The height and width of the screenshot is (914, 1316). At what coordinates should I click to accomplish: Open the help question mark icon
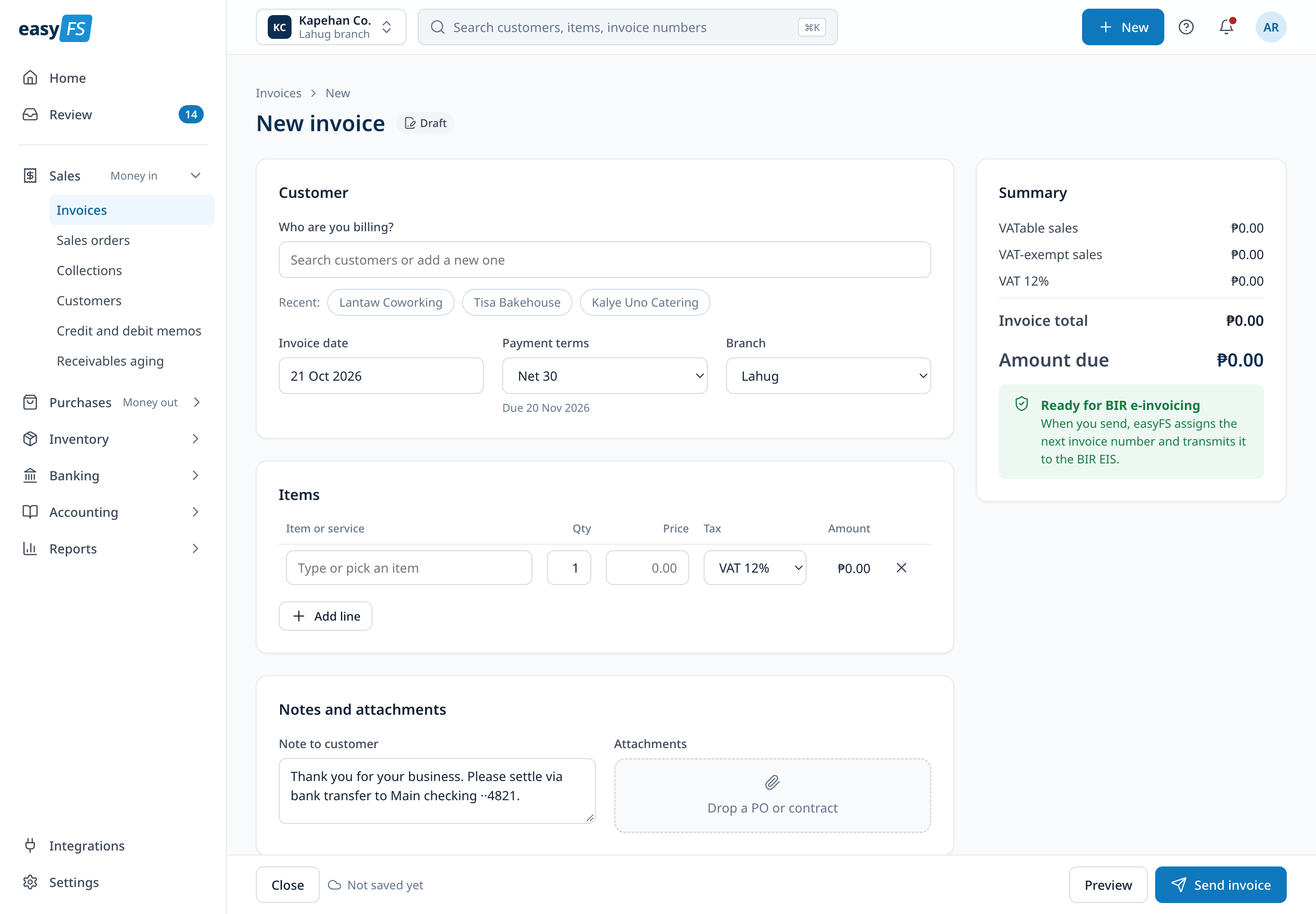(1186, 27)
